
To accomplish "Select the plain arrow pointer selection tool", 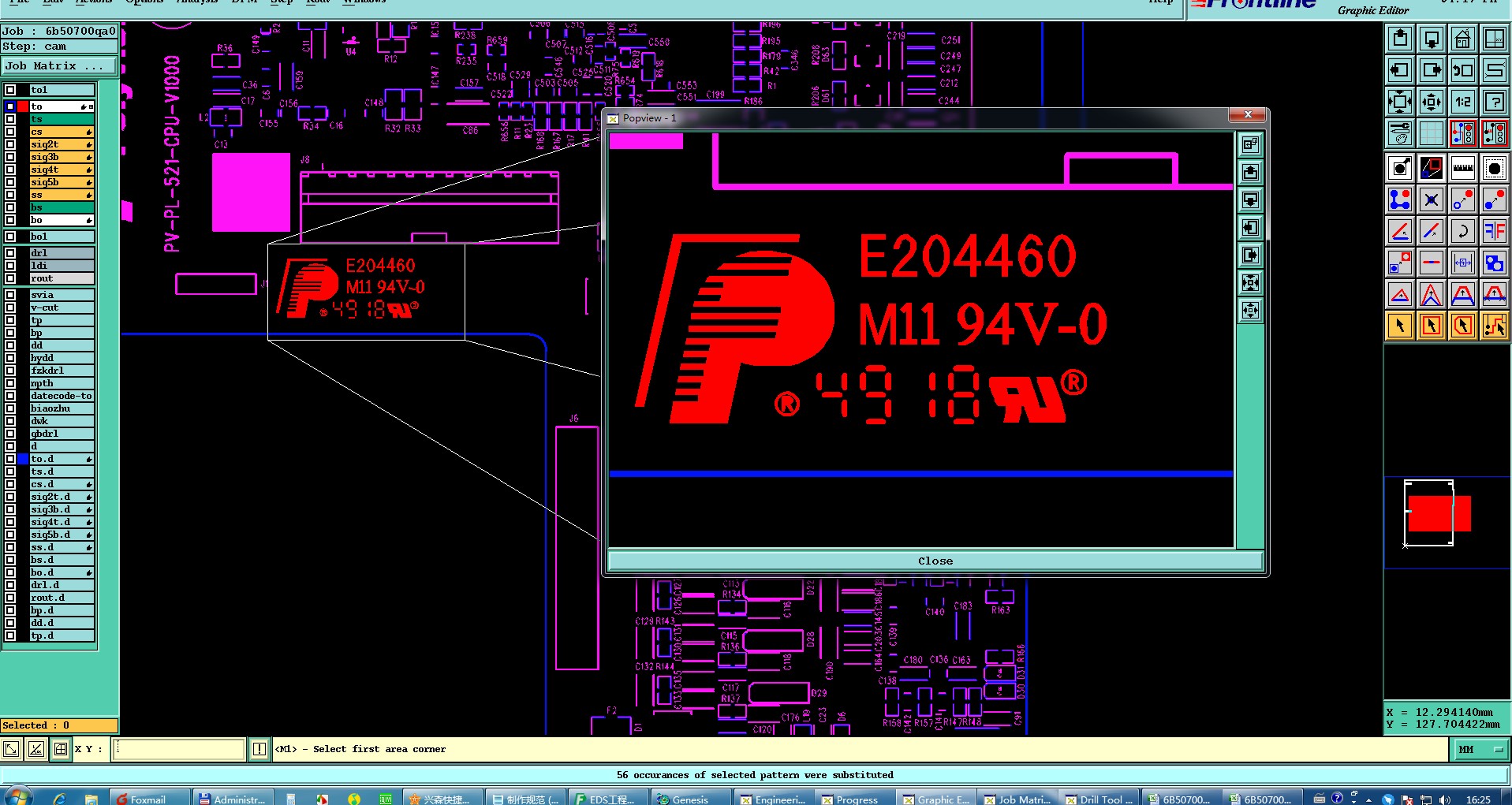I will point(1400,326).
